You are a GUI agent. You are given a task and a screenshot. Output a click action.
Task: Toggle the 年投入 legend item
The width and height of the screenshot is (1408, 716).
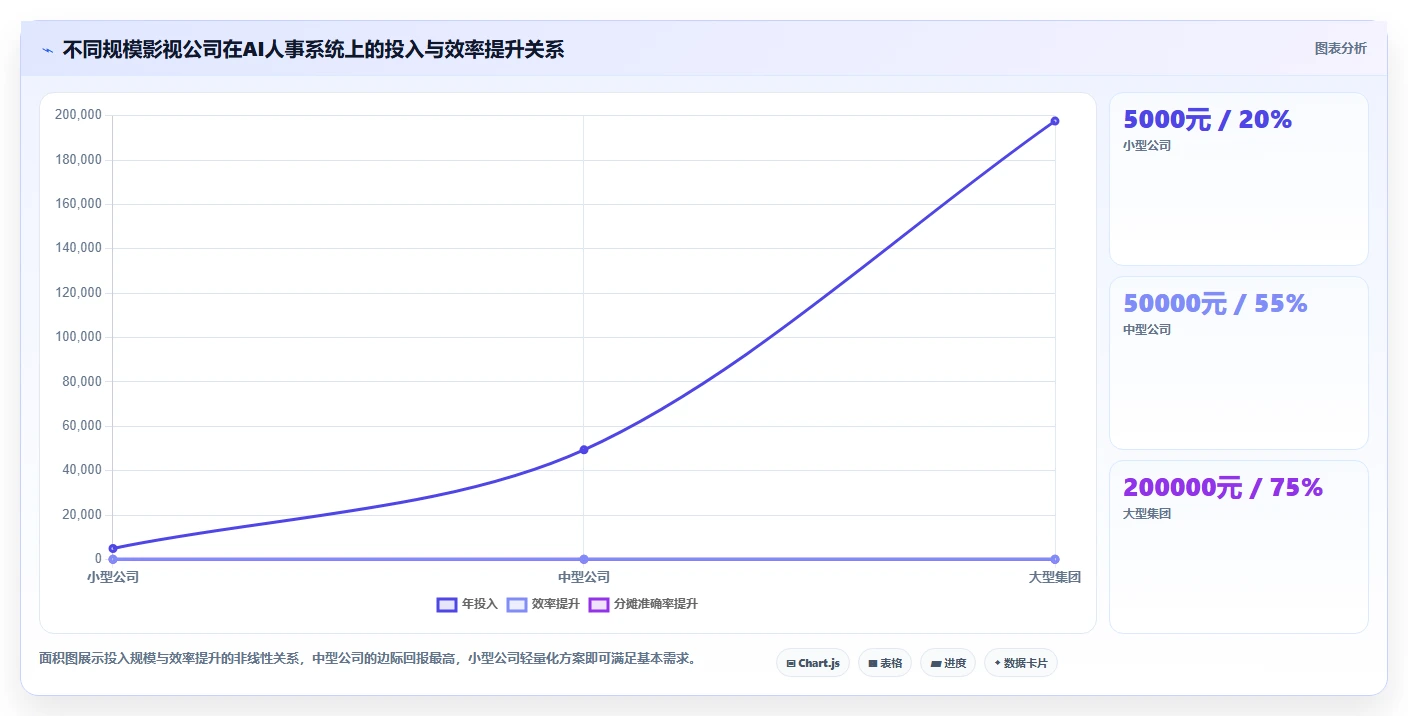(467, 604)
